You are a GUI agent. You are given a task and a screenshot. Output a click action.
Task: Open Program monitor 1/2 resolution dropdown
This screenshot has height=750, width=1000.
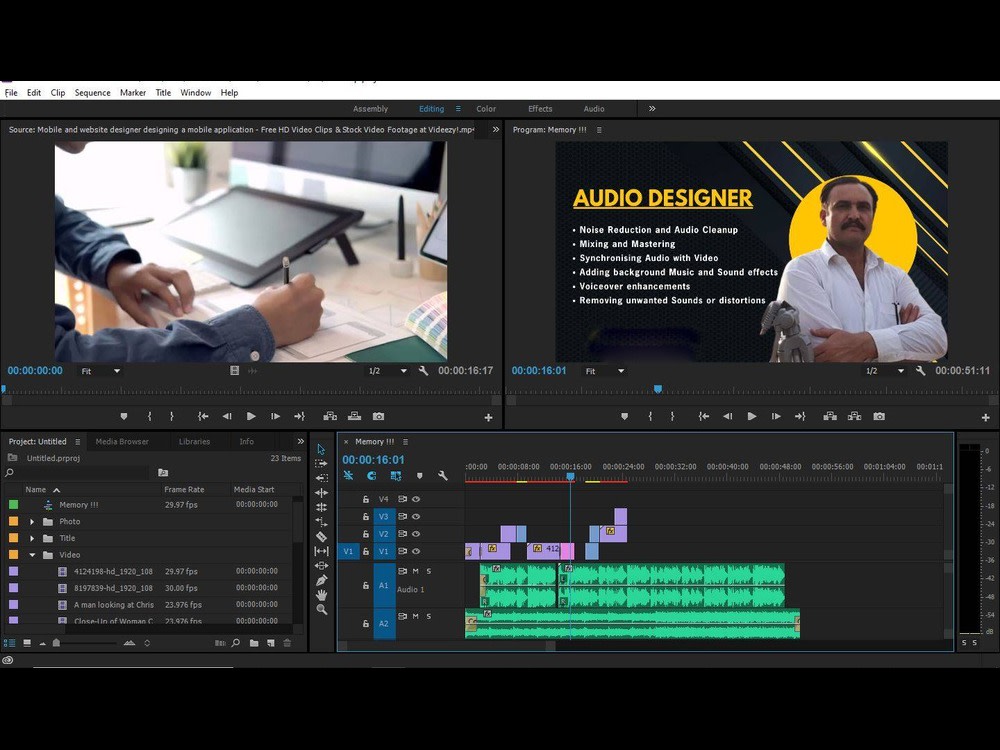[885, 371]
